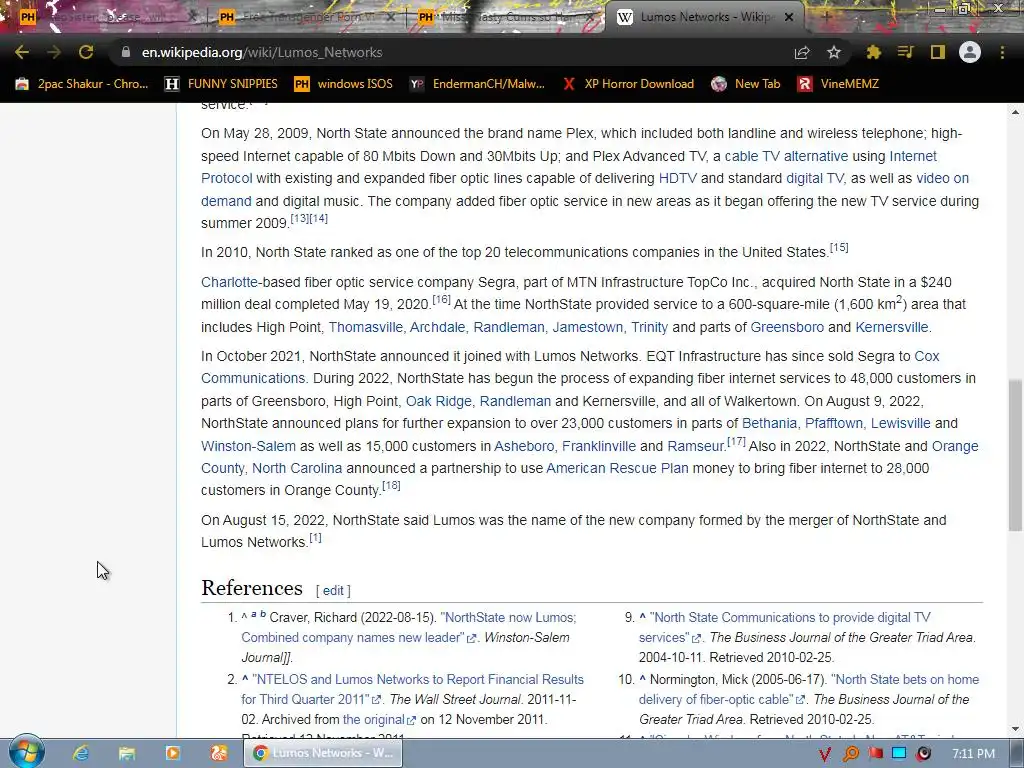Follow the HDTV link
This screenshot has width=1024, height=768.
(677, 178)
